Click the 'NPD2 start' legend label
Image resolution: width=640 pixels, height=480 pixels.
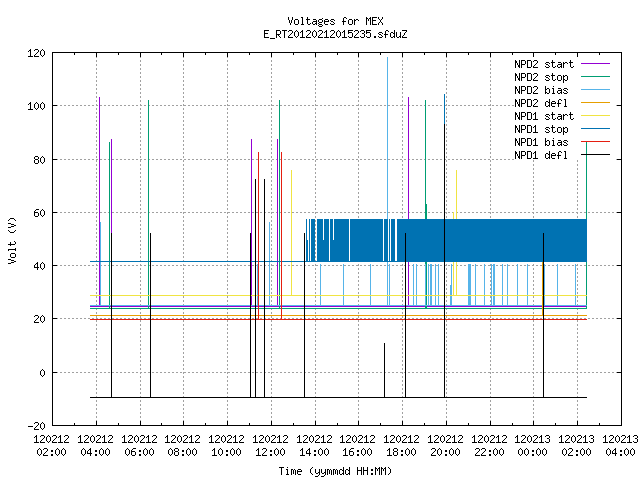[x=544, y=64]
